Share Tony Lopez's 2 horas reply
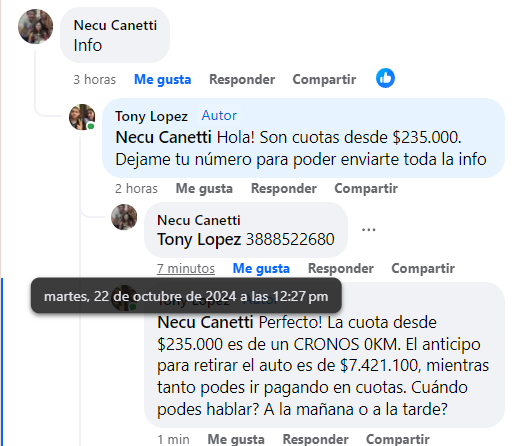 tap(366, 188)
